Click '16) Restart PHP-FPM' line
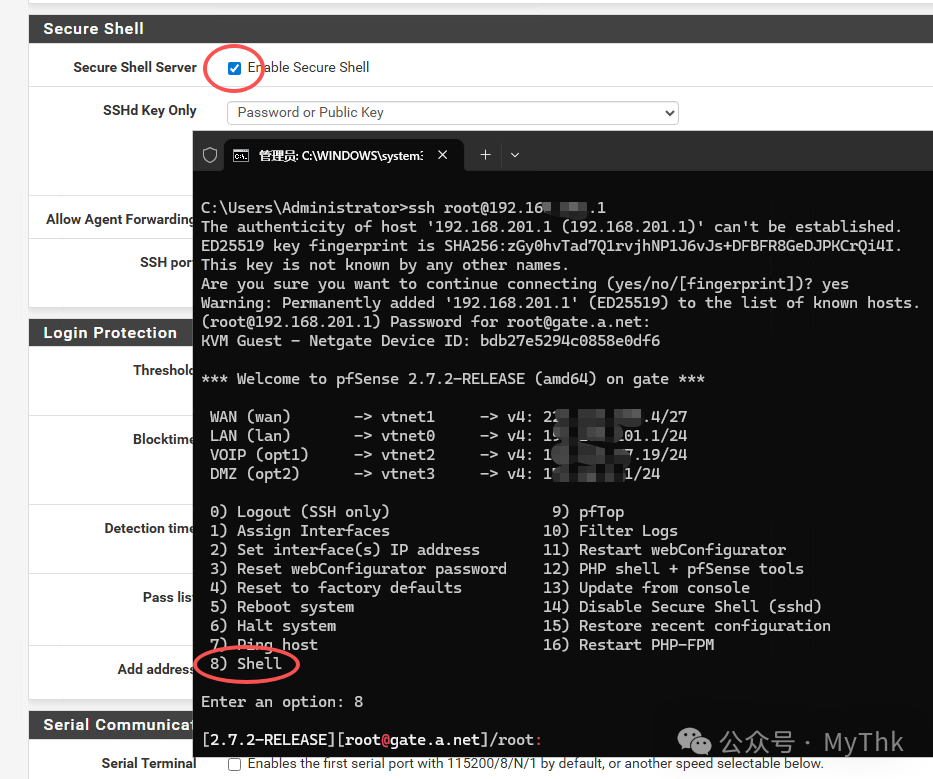Screen dimensions: 933x779 coord(628,645)
